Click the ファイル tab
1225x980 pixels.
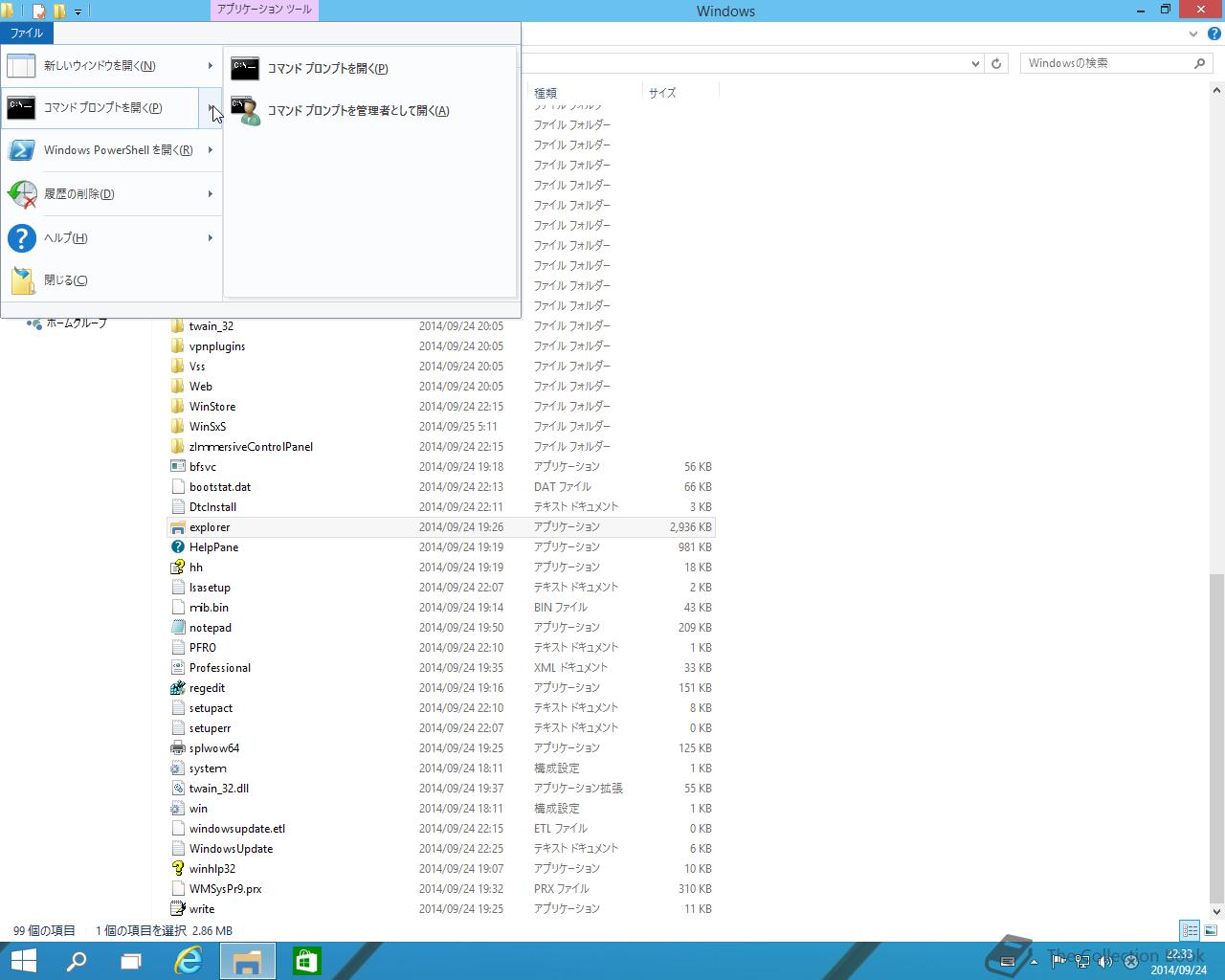pos(27,33)
